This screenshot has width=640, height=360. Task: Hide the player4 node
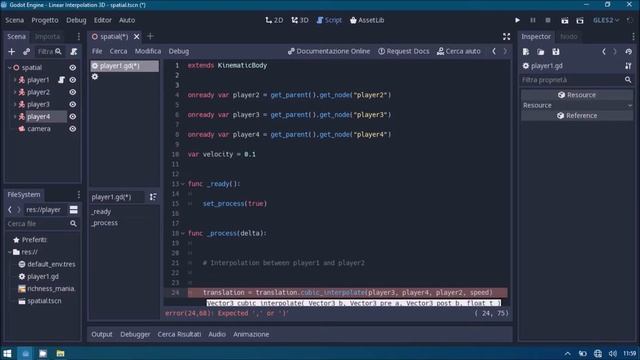73,117
